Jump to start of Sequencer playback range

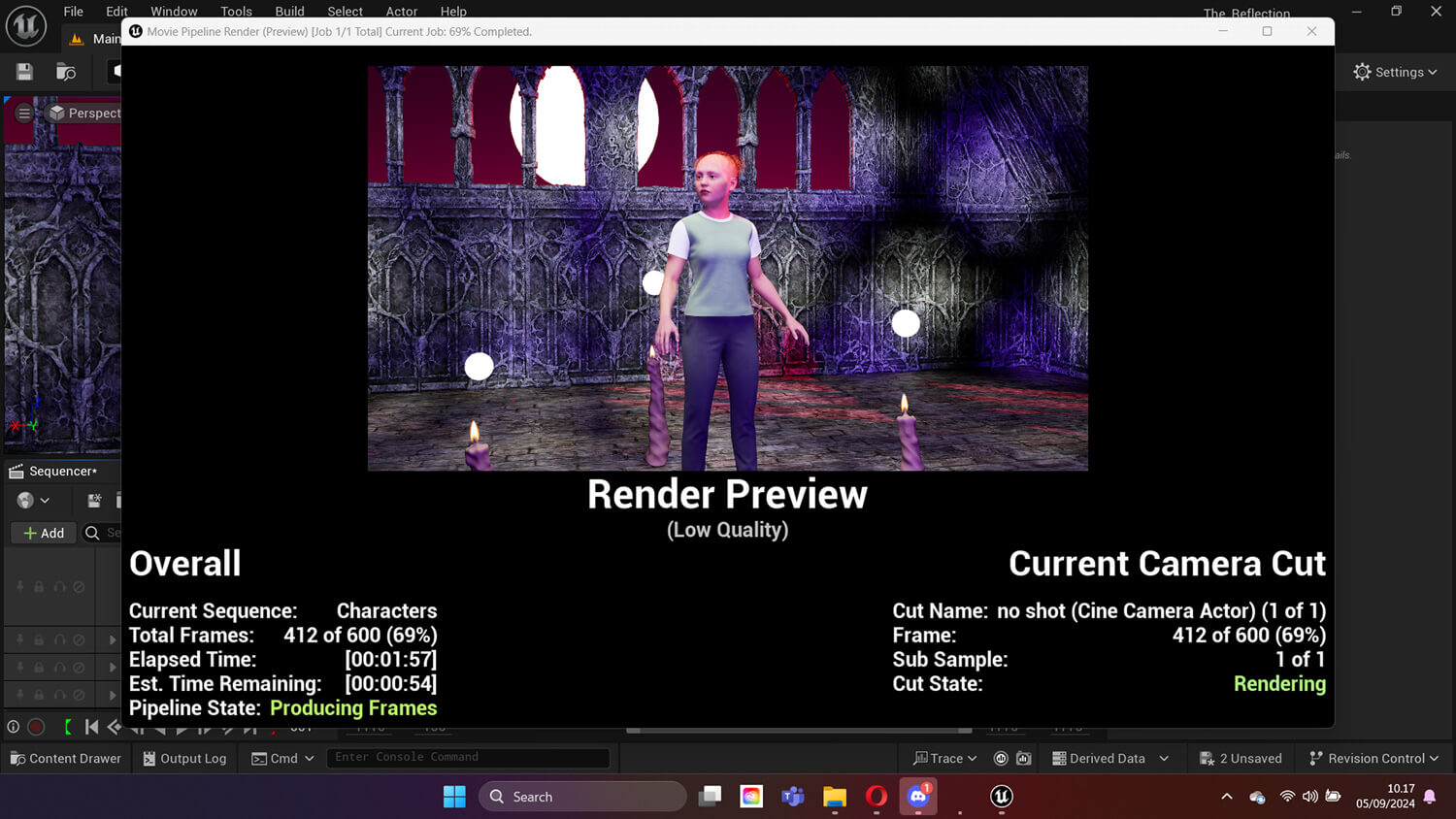click(91, 727)
